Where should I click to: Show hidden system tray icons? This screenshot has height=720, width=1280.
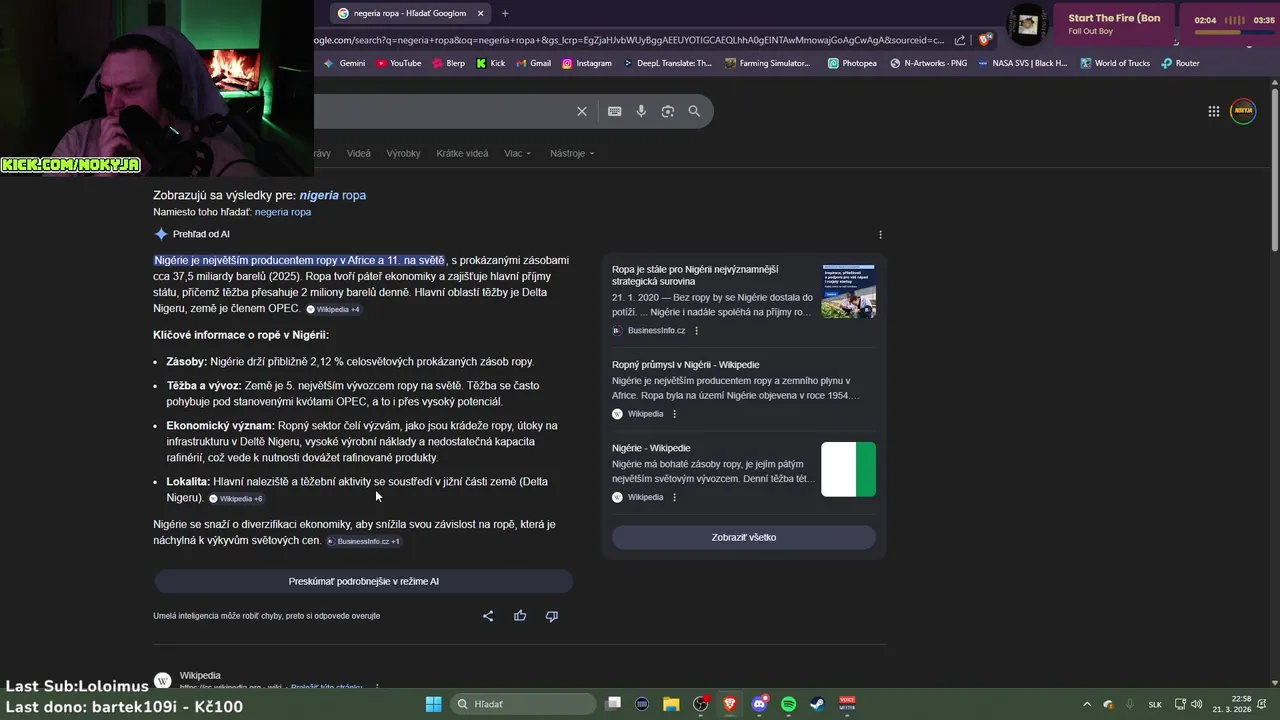click(1087, 704)
